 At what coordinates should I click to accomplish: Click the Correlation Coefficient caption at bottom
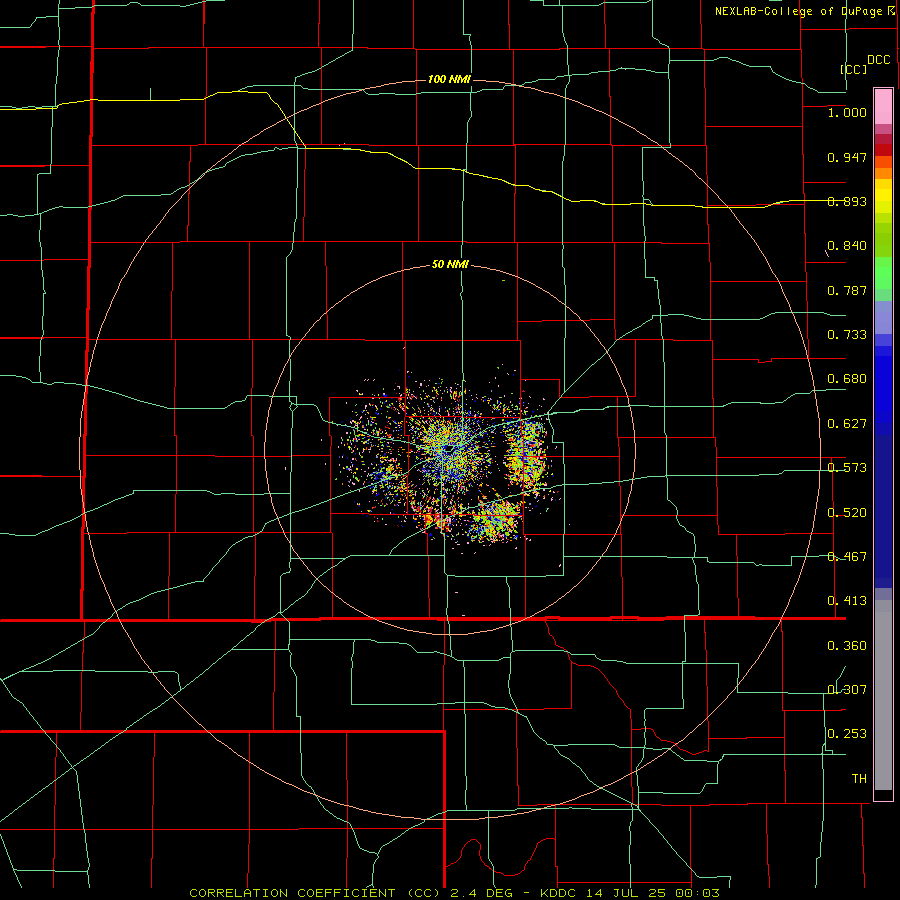coord(454,893)
